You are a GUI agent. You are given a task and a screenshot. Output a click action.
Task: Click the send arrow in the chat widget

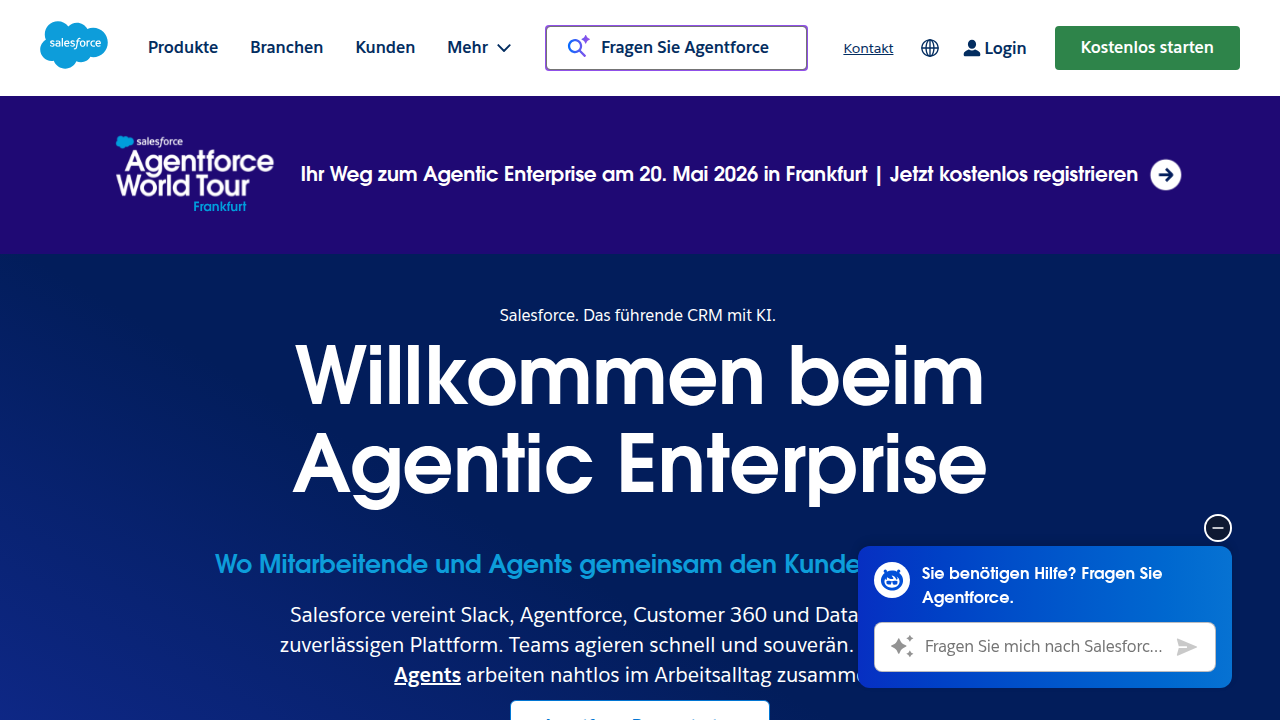coord(1187,647)
